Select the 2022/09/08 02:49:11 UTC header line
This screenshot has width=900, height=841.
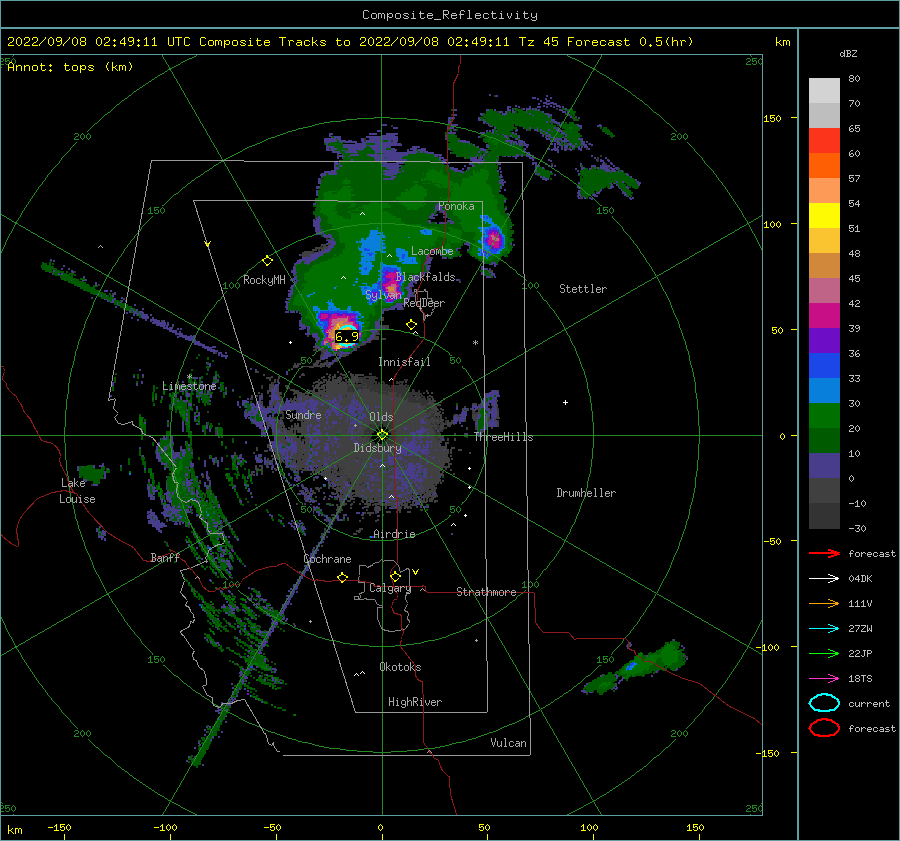click(350, 42)
